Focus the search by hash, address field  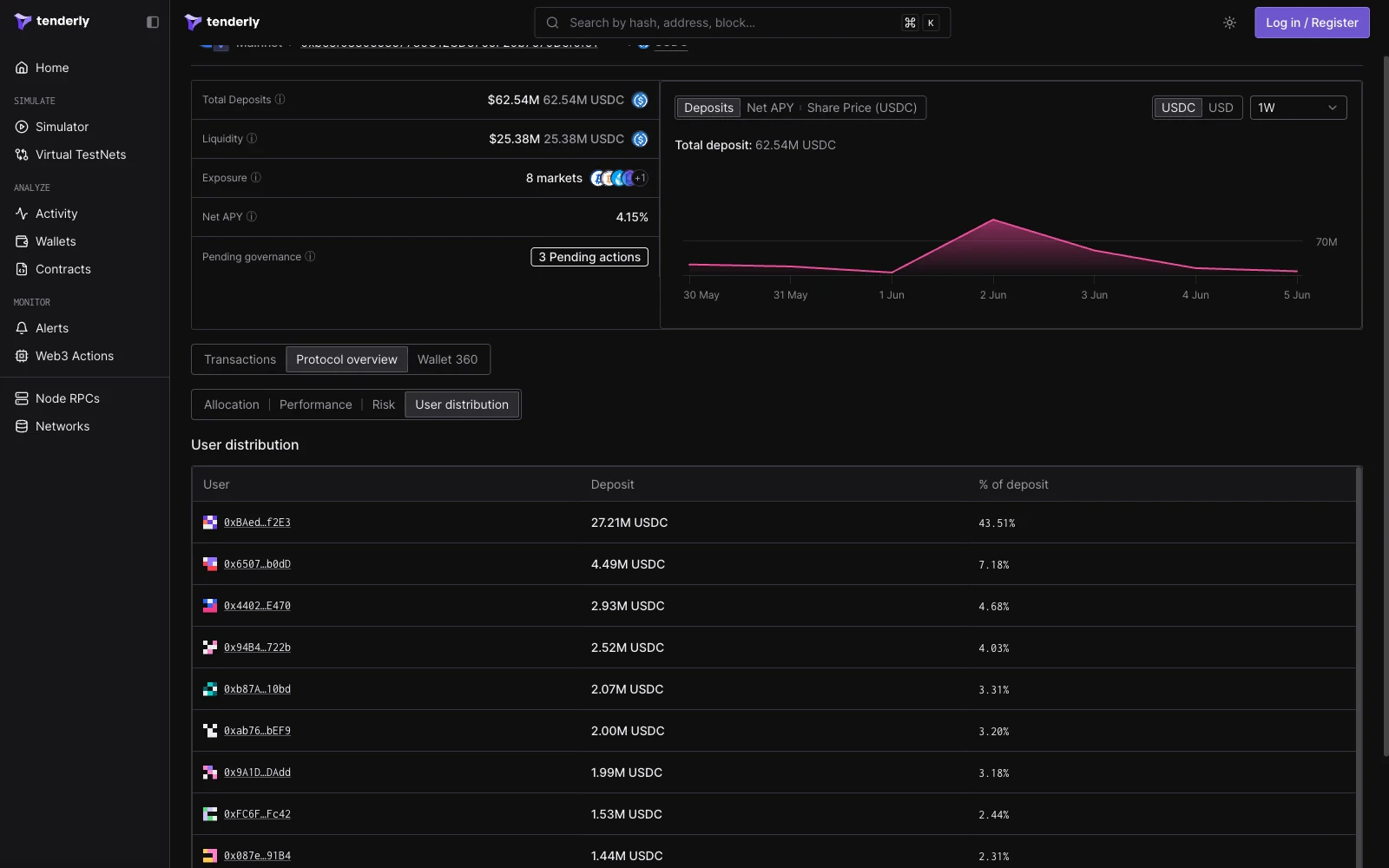[742, 23]
